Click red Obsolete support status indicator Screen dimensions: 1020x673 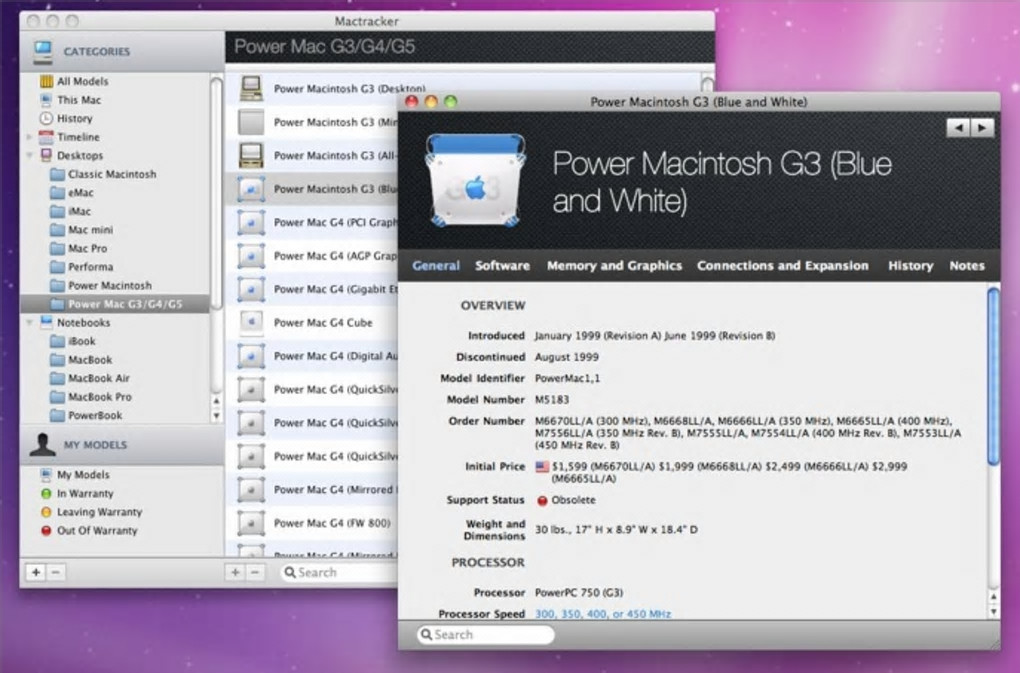[x=542, y=501]
